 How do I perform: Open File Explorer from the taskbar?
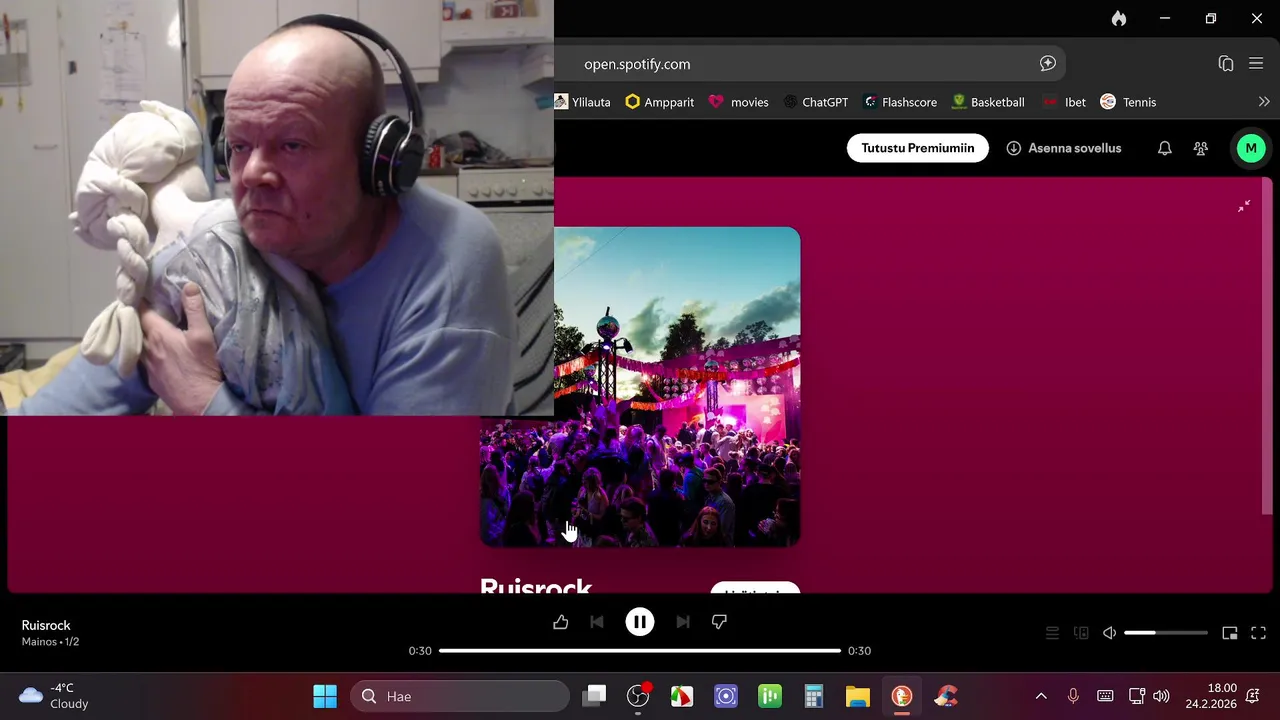pyautogui.click(x=858, y=696)
